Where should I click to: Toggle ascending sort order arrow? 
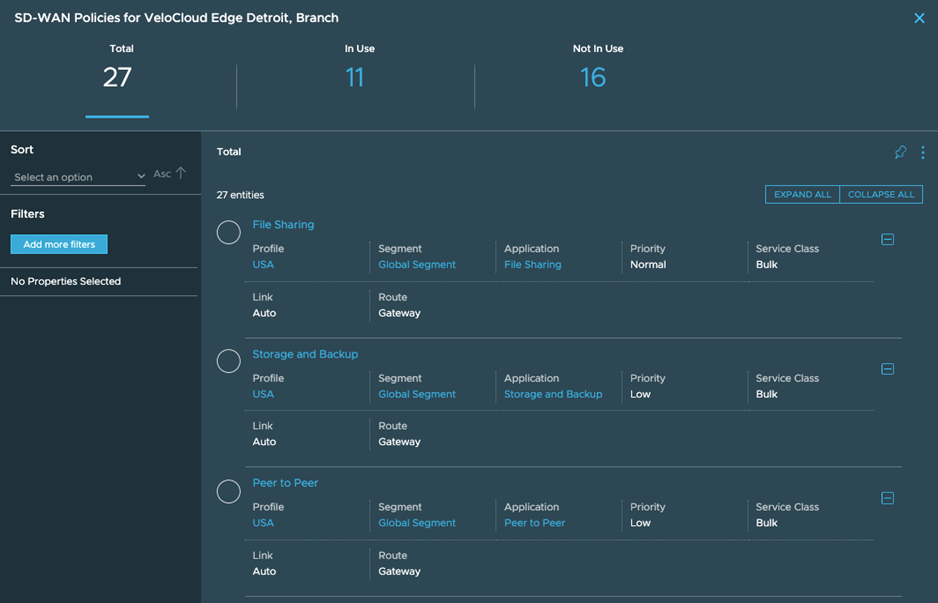[181, 173]
